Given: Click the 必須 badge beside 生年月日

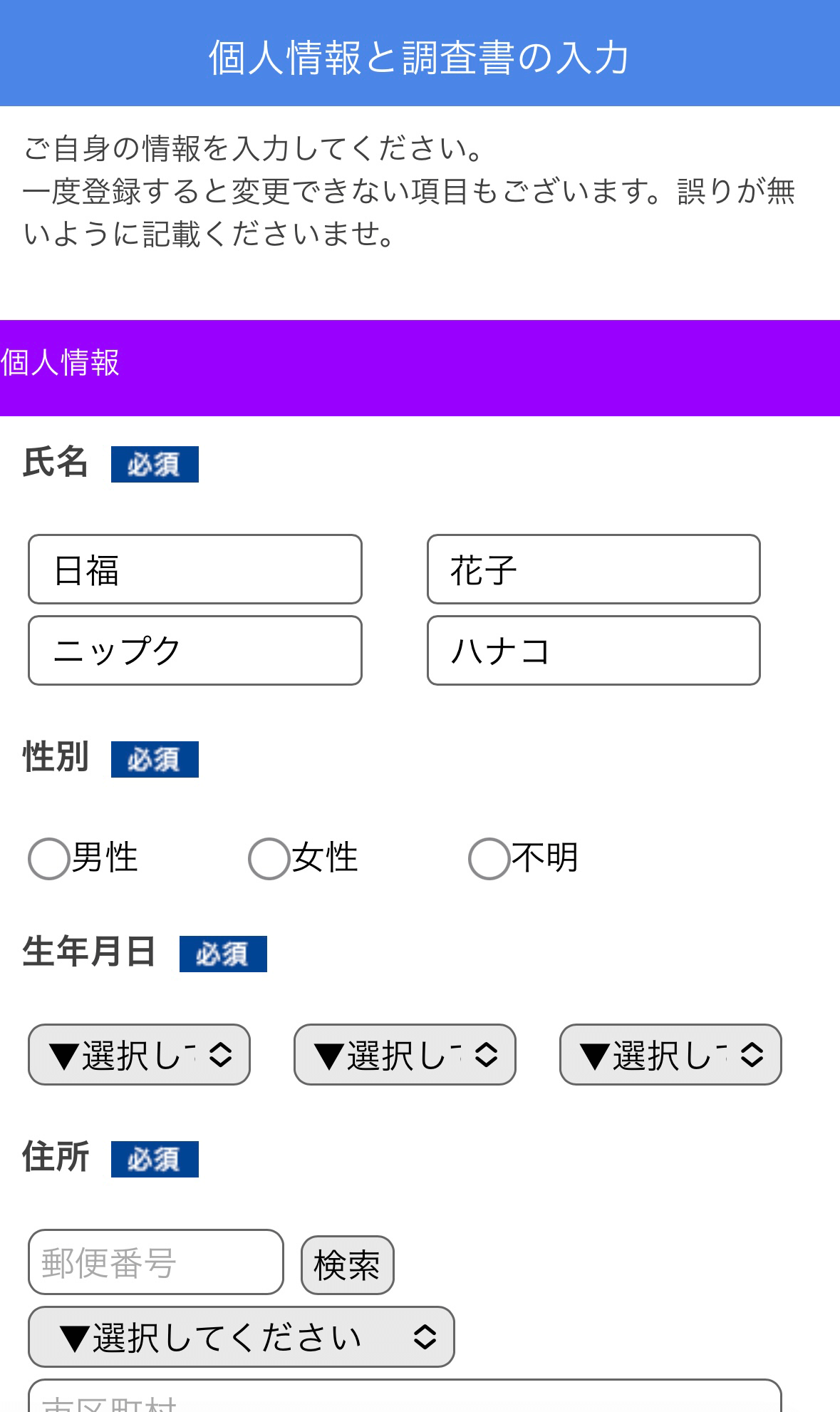Looking at the screenshot, I should (223, 954).
